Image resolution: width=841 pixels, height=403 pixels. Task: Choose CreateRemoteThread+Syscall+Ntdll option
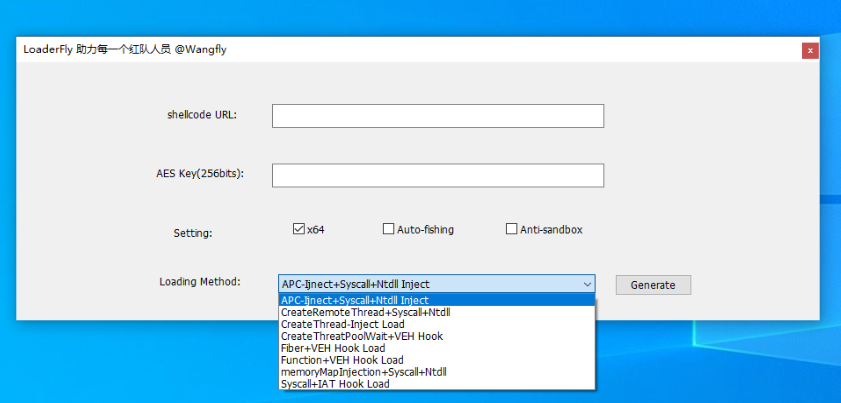click(x=437, y=312)
